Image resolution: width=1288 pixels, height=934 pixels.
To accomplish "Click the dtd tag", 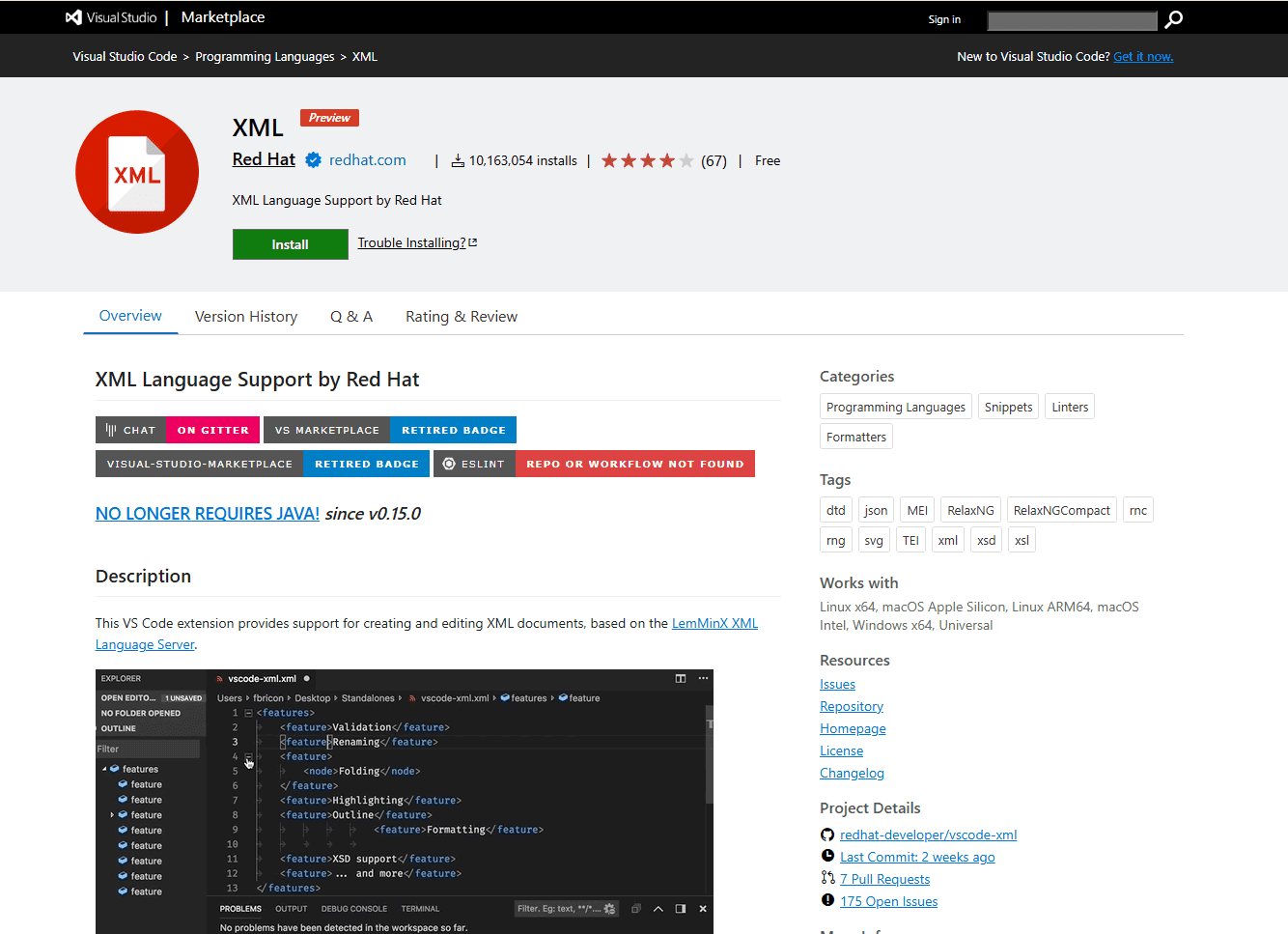I will pos(836,510).
